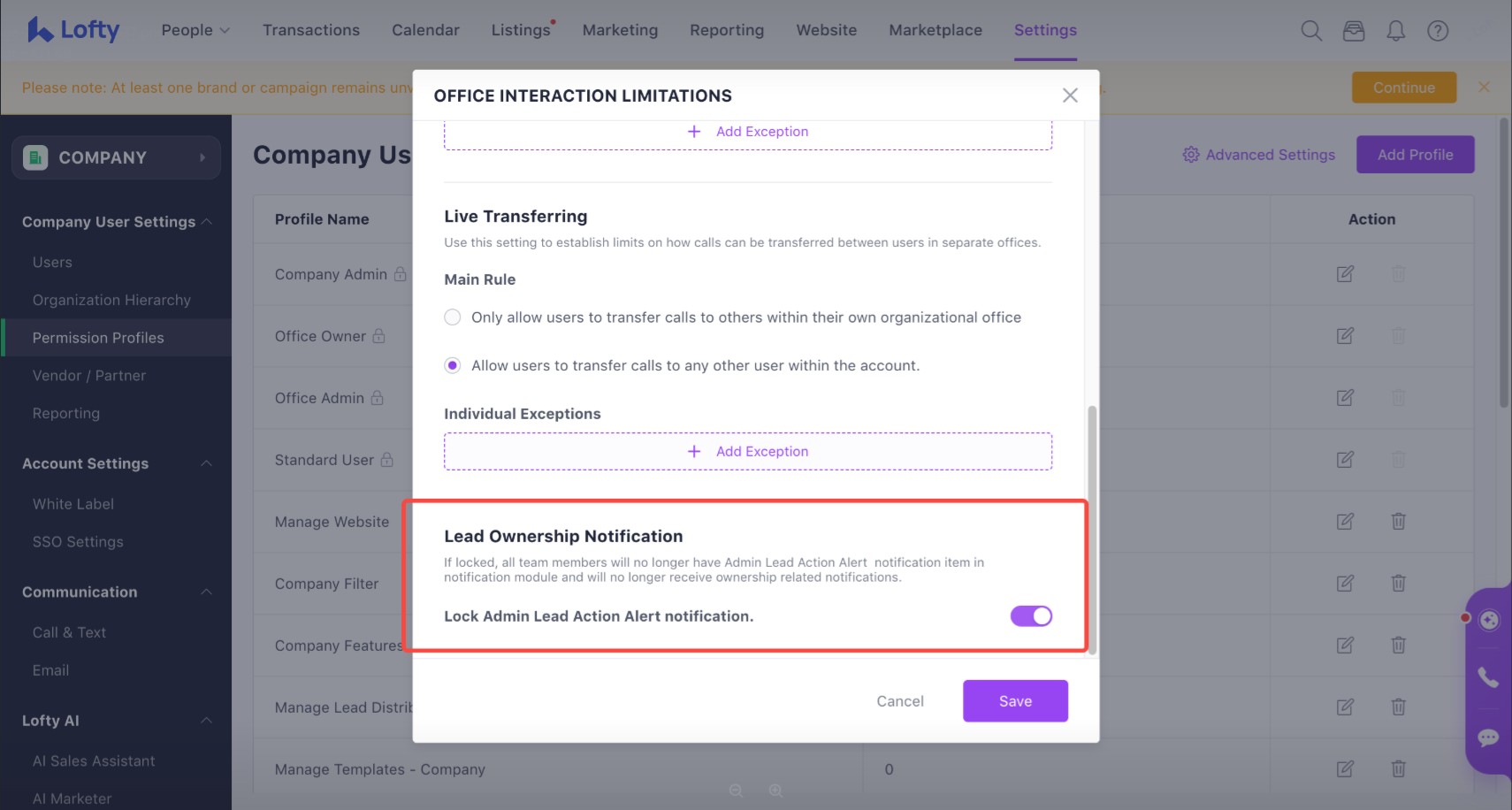Viewport: 1512px width, 810px height.
Task: Open the help question mark icon
Action: (1438, 31)
